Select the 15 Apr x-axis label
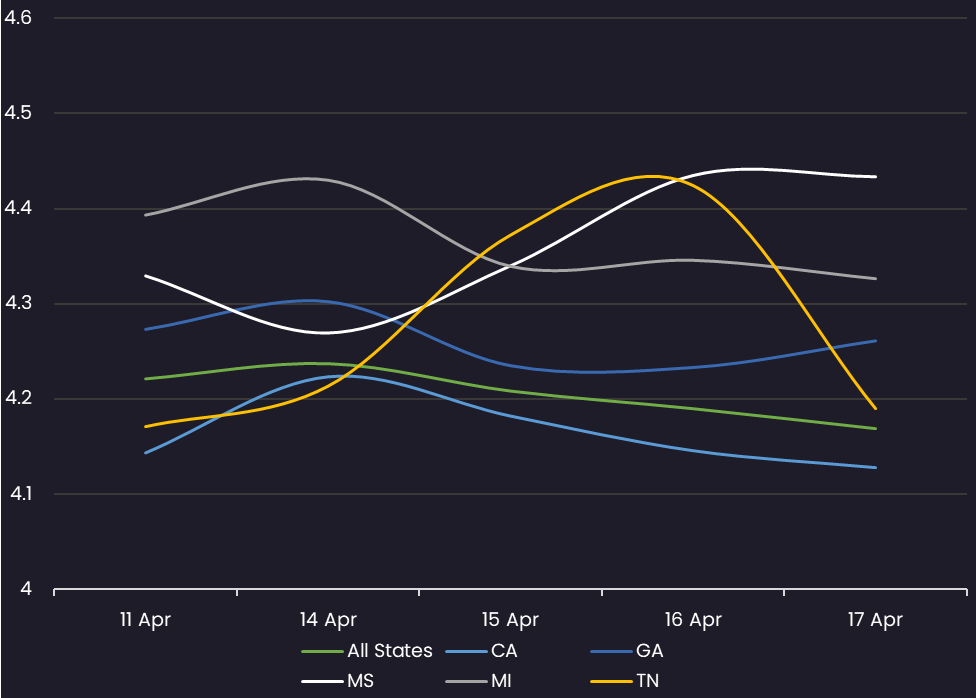Viewport: 976px width, 698px height. 510,620
